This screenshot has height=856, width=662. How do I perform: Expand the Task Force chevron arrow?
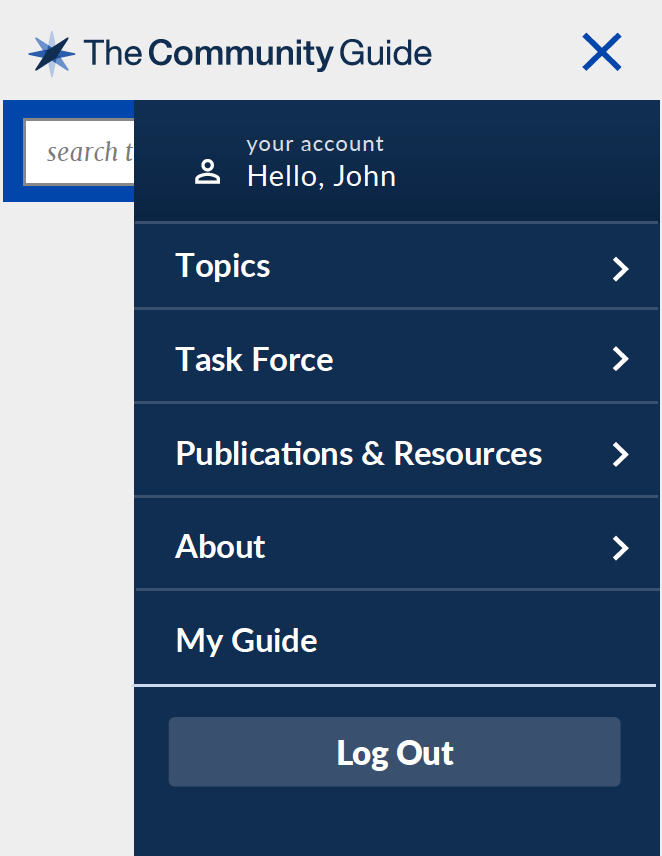(621, 359)
